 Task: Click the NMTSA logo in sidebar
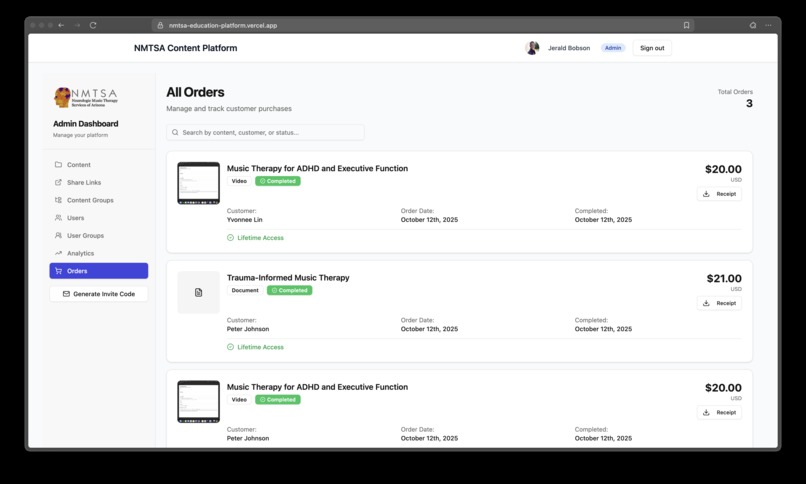point(86,97)
